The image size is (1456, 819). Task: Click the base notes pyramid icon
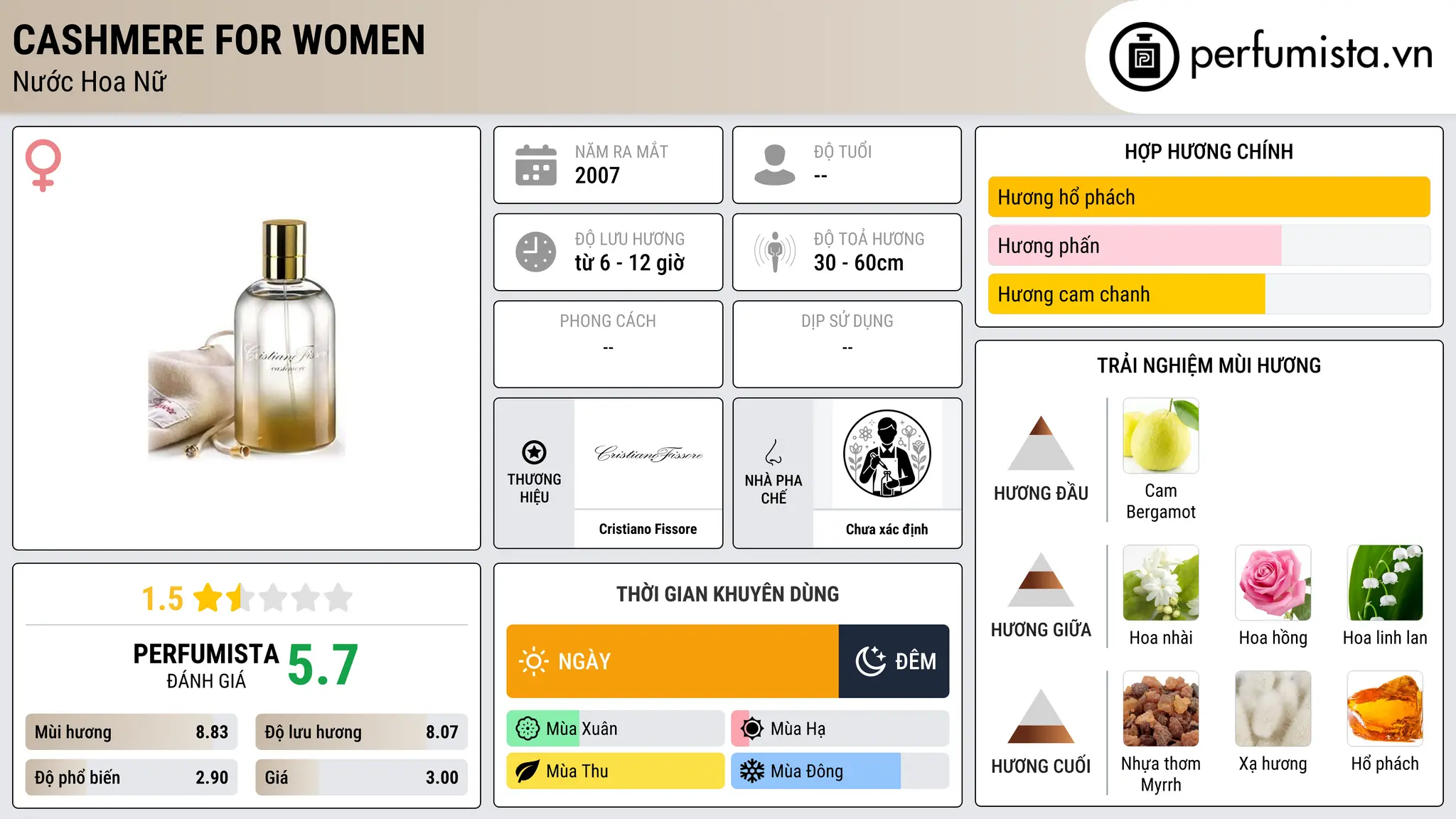pos(1041,716)
